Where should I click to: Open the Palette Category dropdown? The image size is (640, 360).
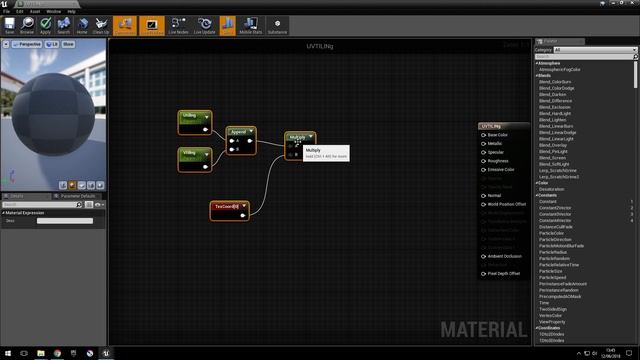(x=595, y=50)
